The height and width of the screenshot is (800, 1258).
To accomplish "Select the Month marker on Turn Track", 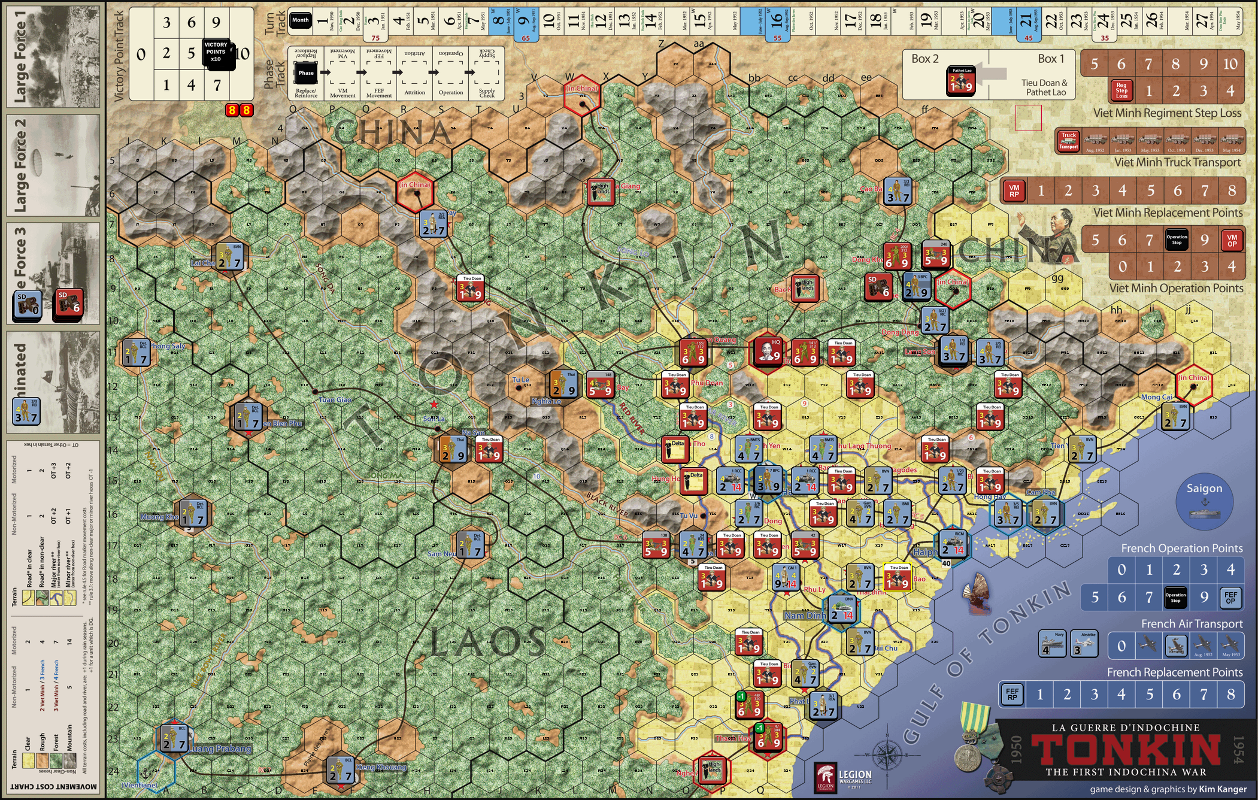I will 300,19.
